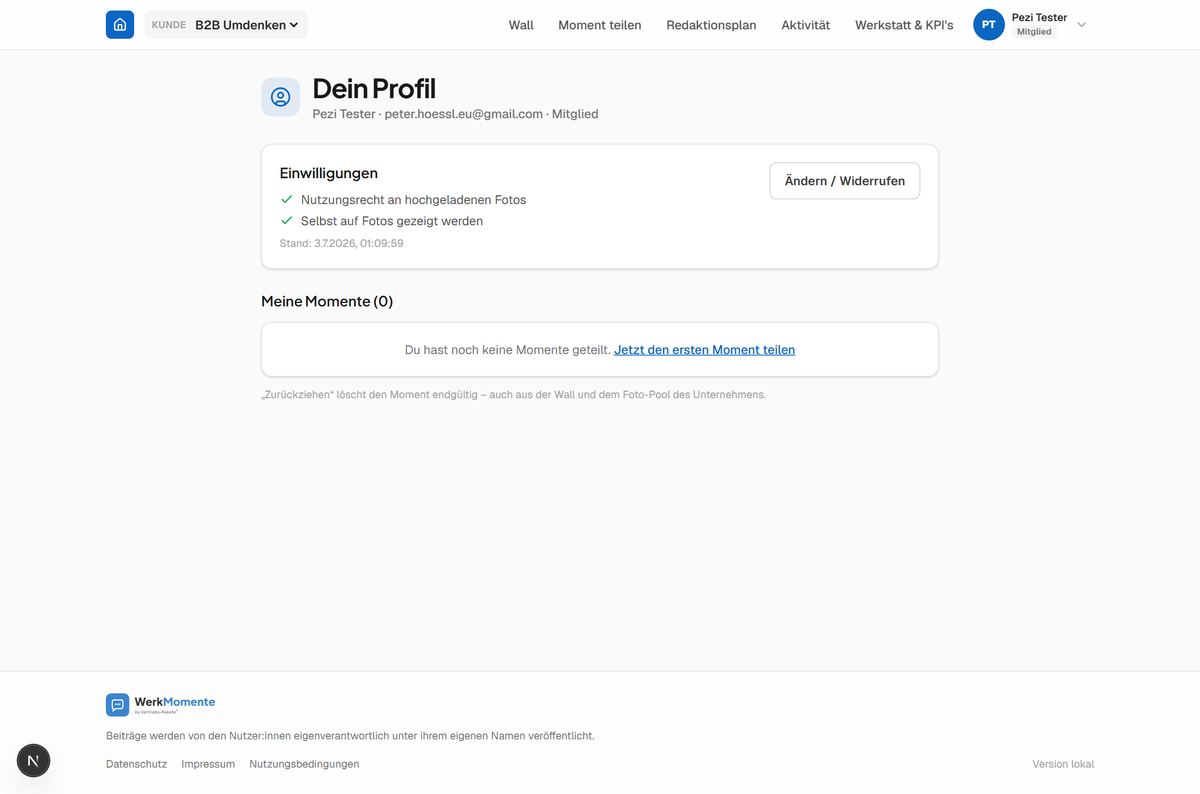This screenshot has width=1200, height=794.
Task: Click the Version lokal footer text
Action: click(1063, 764)
